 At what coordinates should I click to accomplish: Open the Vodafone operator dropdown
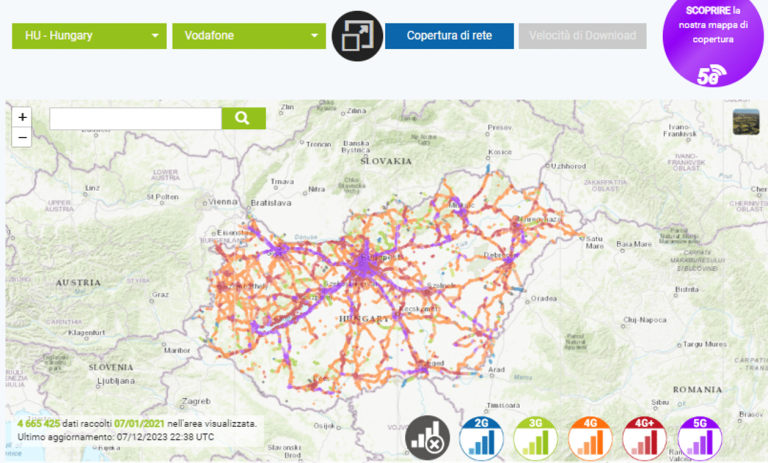coord(249,36)
